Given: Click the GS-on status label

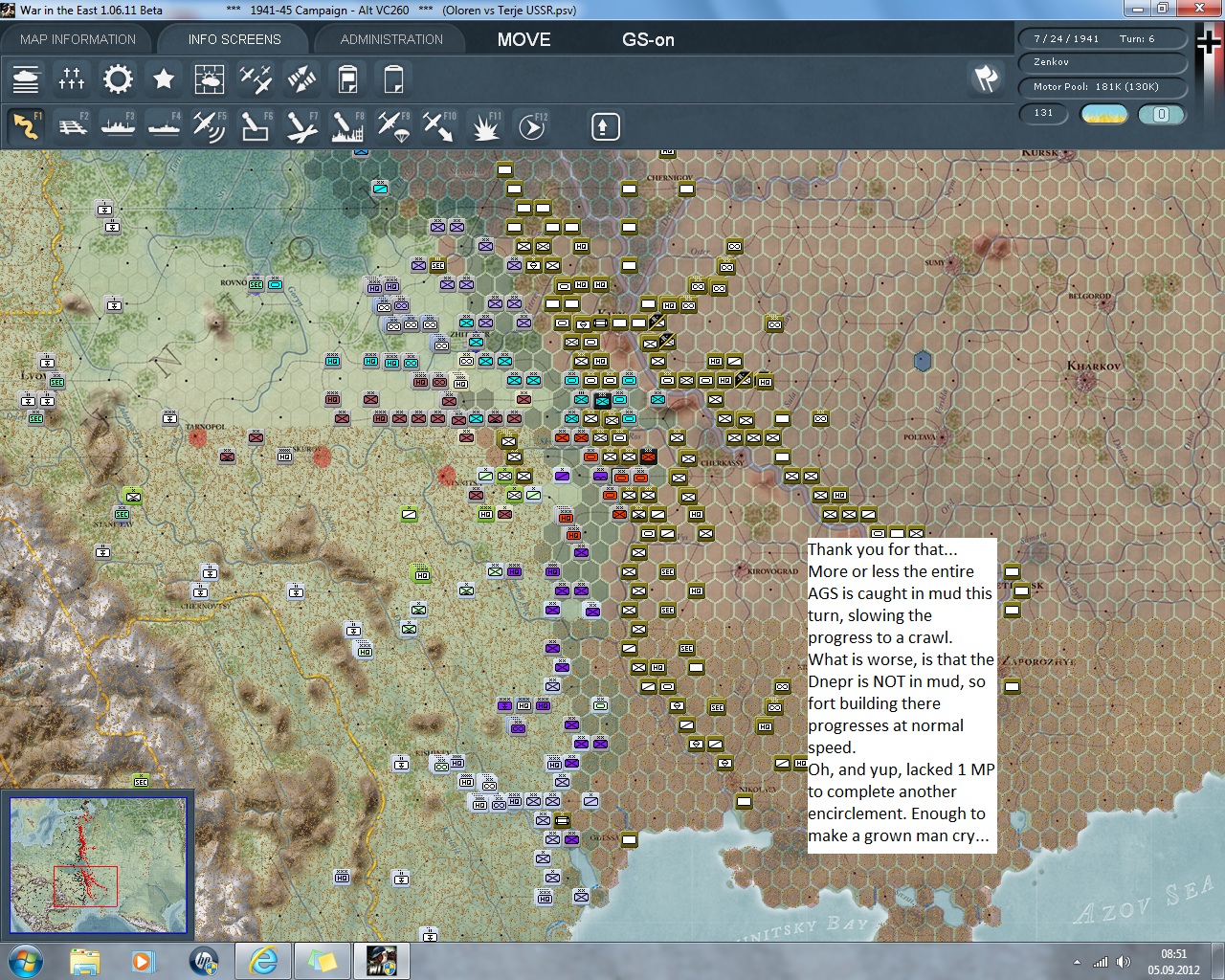Looking at the screenshot, I should tap(648, 39).
